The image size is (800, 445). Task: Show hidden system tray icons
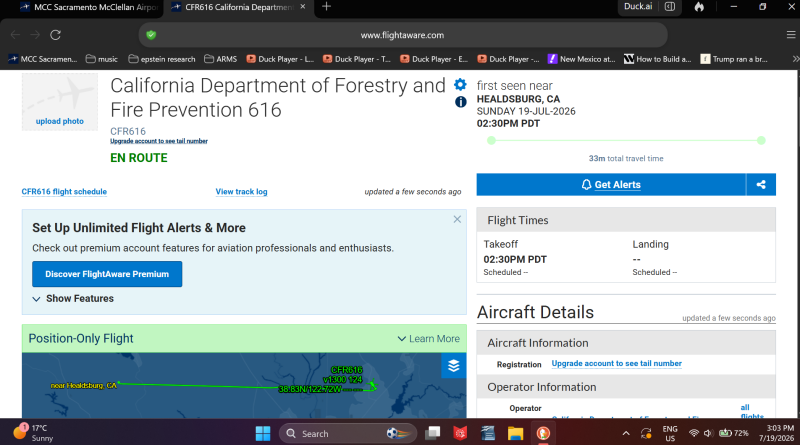[626, 433]
